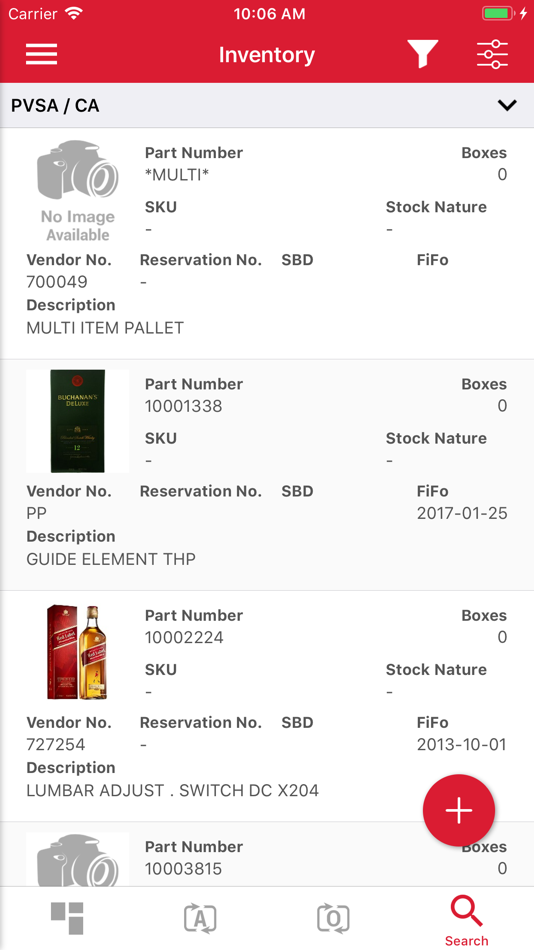Tap the PVSA / CA location header
534x950 pixels.
[267, 105]
